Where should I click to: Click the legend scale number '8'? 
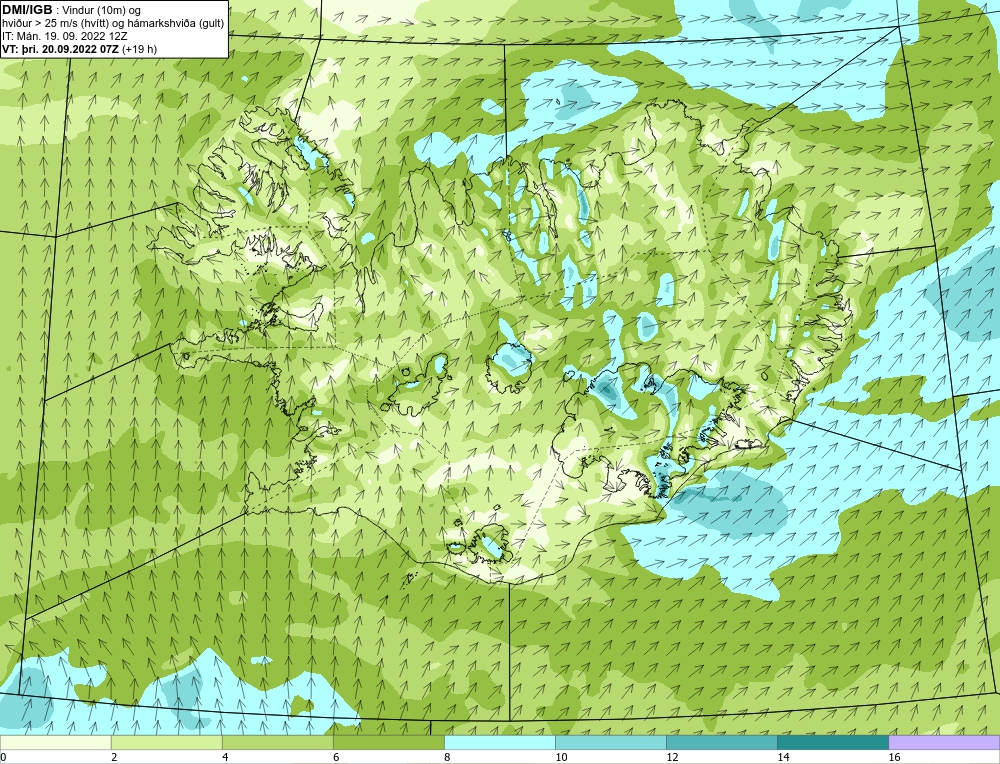tap(447, 757)
